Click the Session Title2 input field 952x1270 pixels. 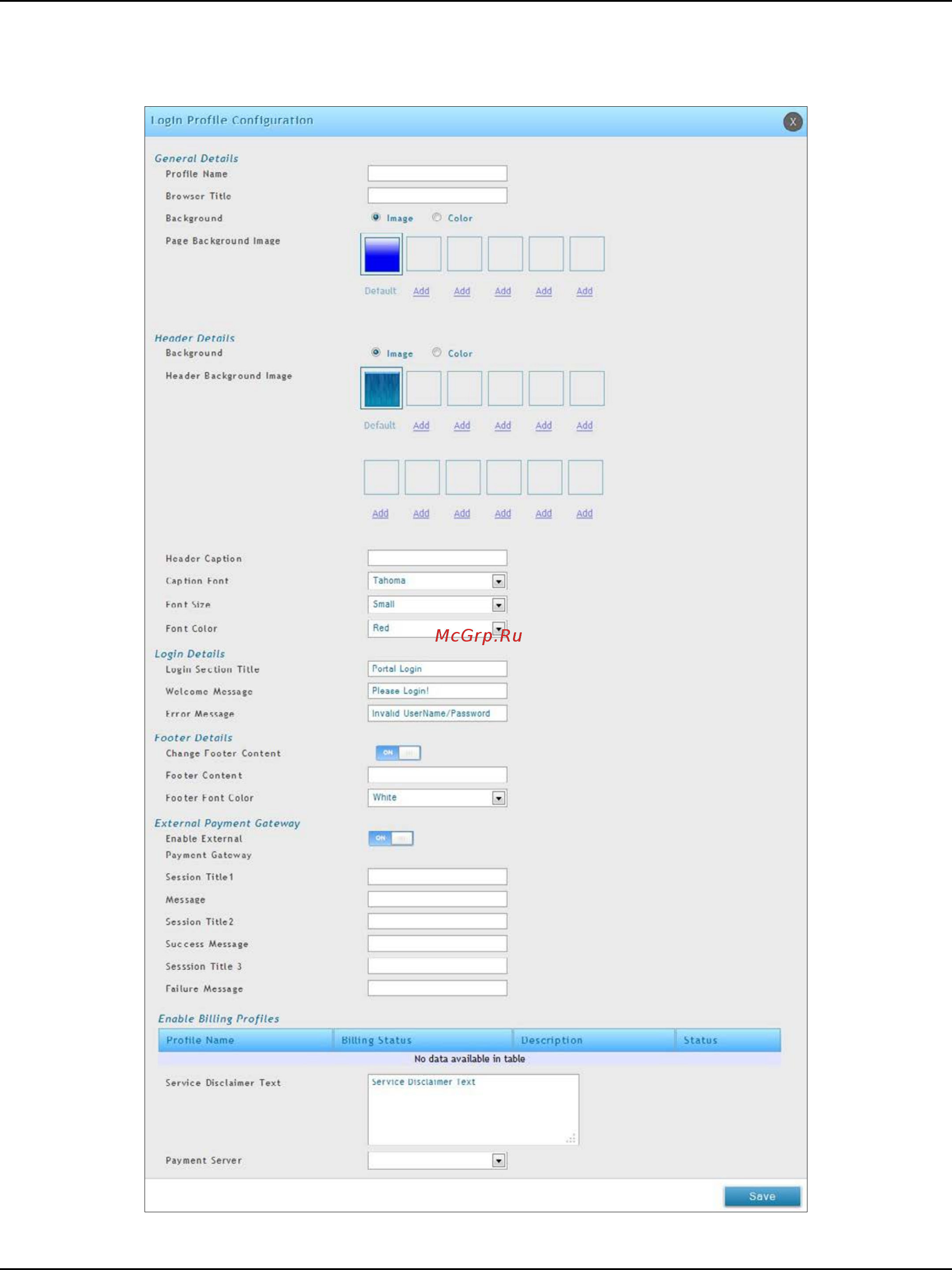[x=437, y=922]
